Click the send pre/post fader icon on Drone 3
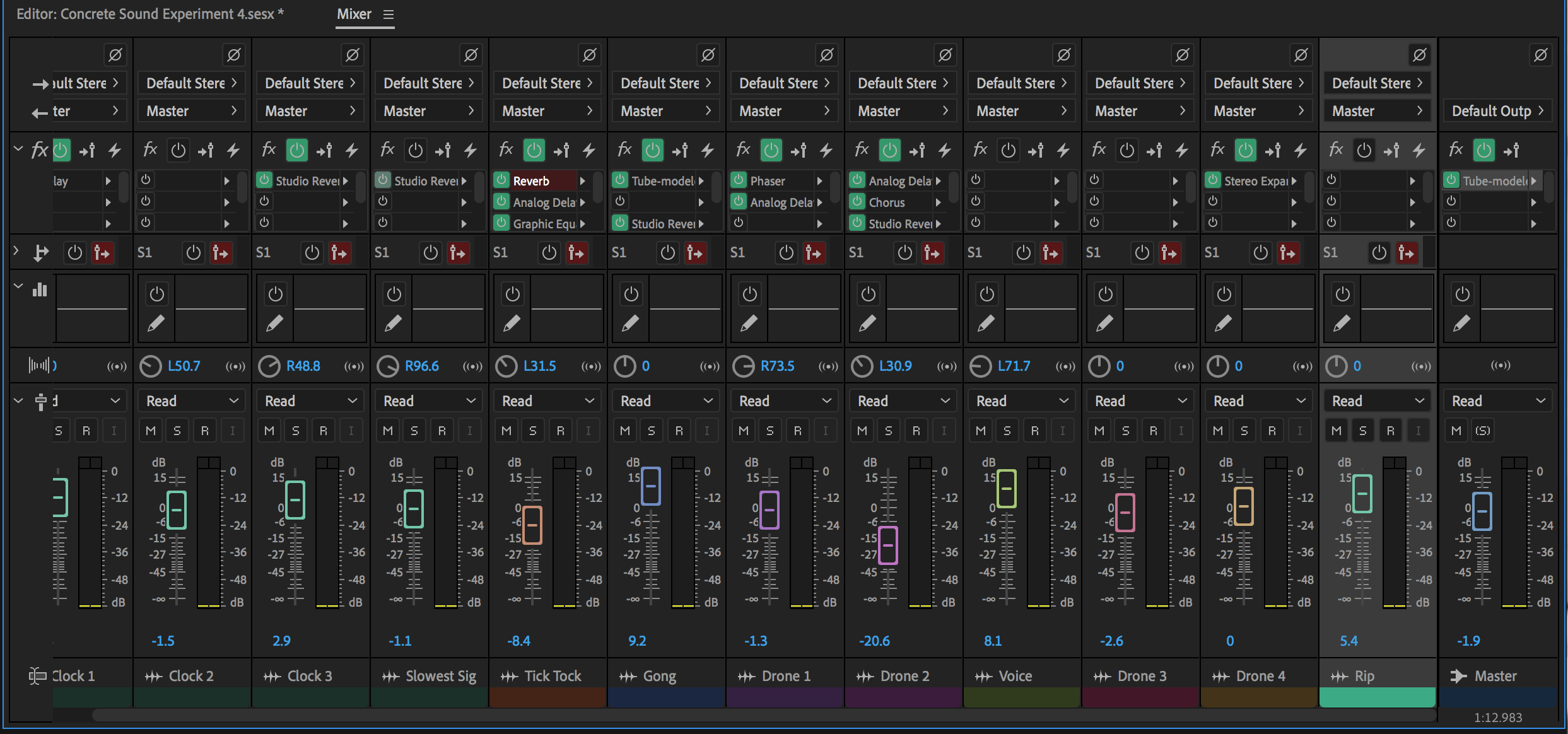Screen dimensions: 1568x734 click(1169, 253)
